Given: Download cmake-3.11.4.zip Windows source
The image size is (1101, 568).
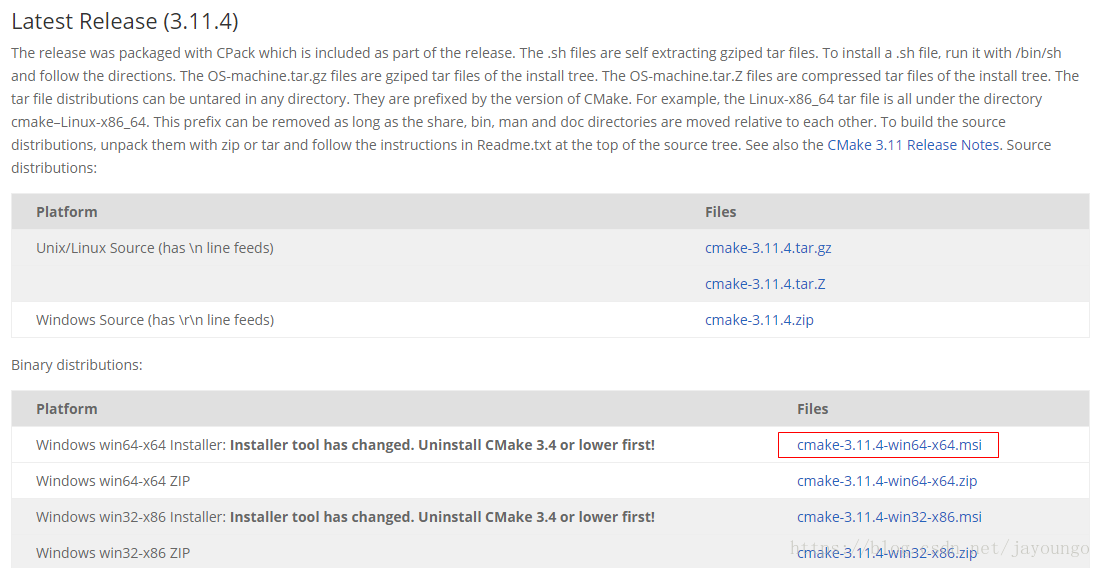Looking at the screenshot, I should (759, 319).
